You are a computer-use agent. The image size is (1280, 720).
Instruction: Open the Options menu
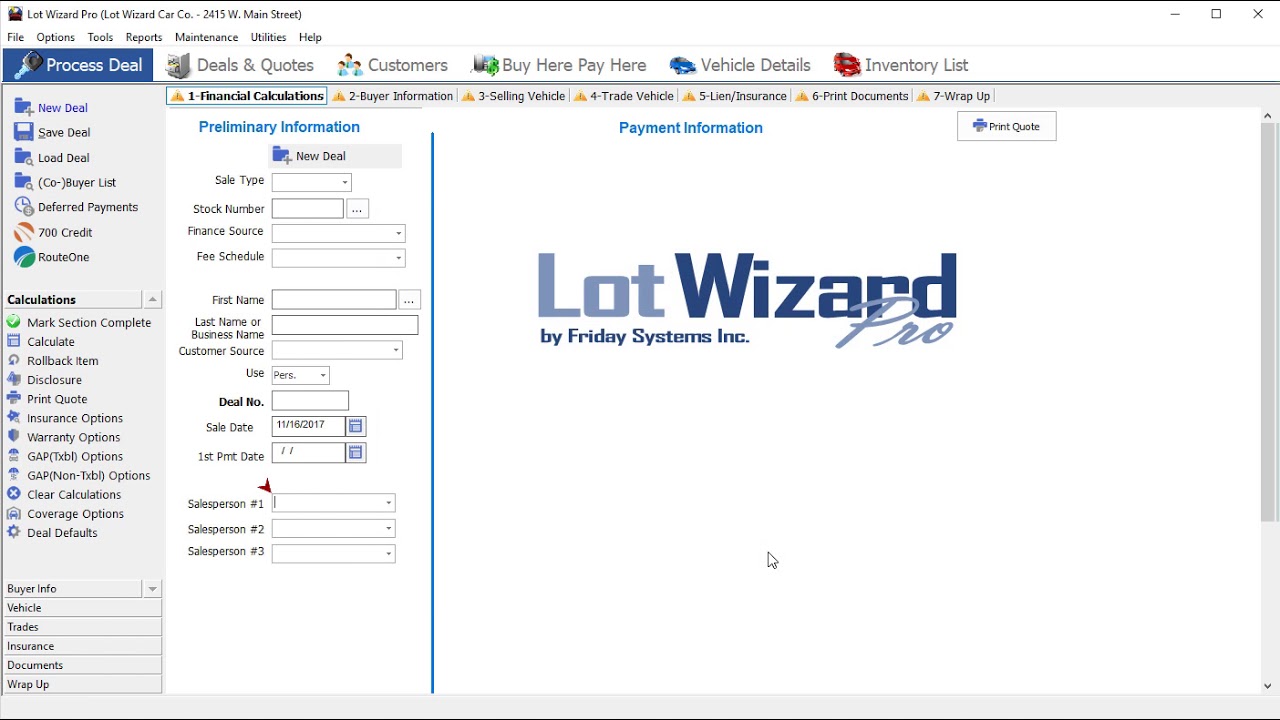coord(56,37)
